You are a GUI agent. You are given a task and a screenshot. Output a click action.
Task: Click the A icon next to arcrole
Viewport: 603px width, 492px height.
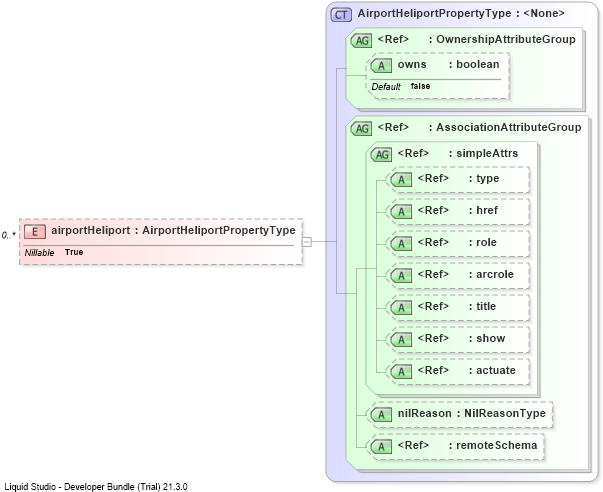pos(401,275)
